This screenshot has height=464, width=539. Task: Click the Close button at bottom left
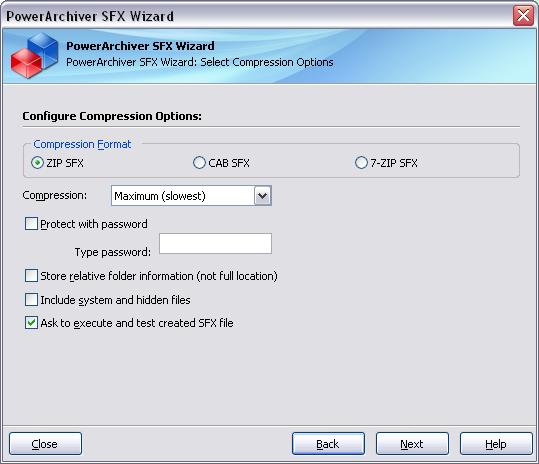coord(45,444)
